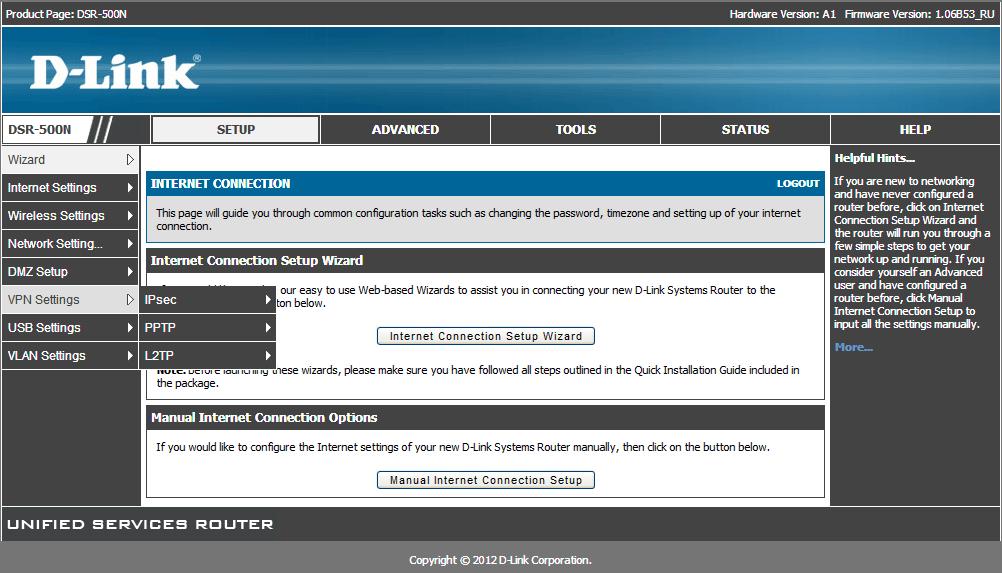The width and height of the screenshot is (1002, 573).
Task: Open the More... hints link
Action: [853, 347]
